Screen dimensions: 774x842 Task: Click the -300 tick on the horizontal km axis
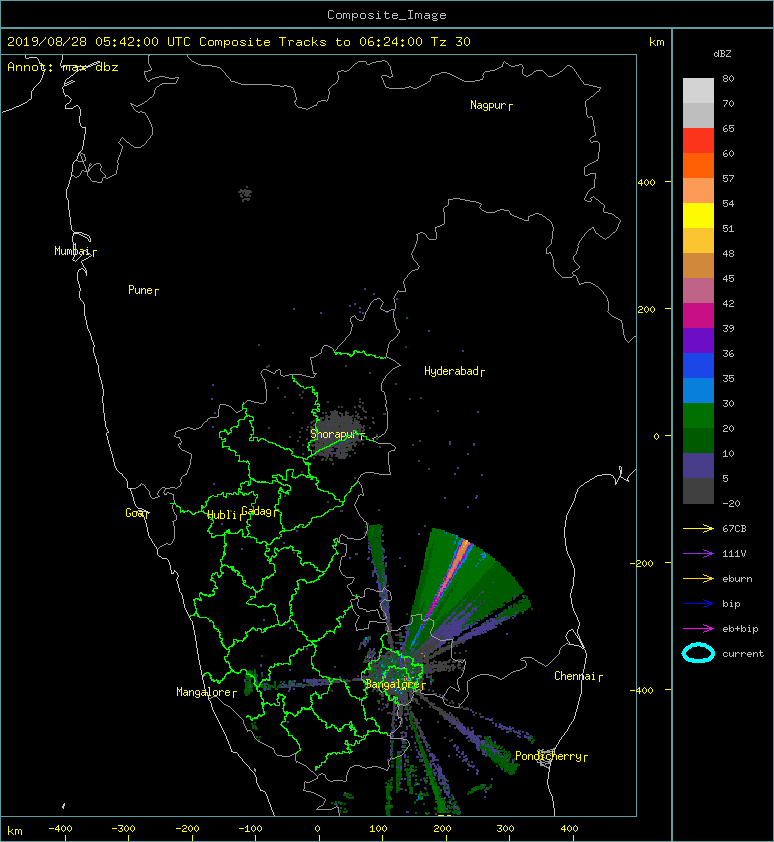click(x=123, y=829)
